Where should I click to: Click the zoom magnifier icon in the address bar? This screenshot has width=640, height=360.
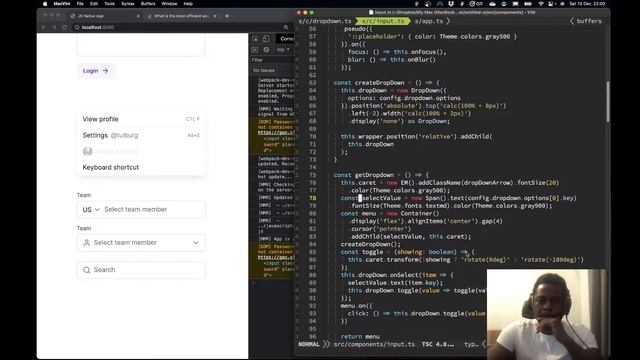pyautogui.click(x=286, y=27)
